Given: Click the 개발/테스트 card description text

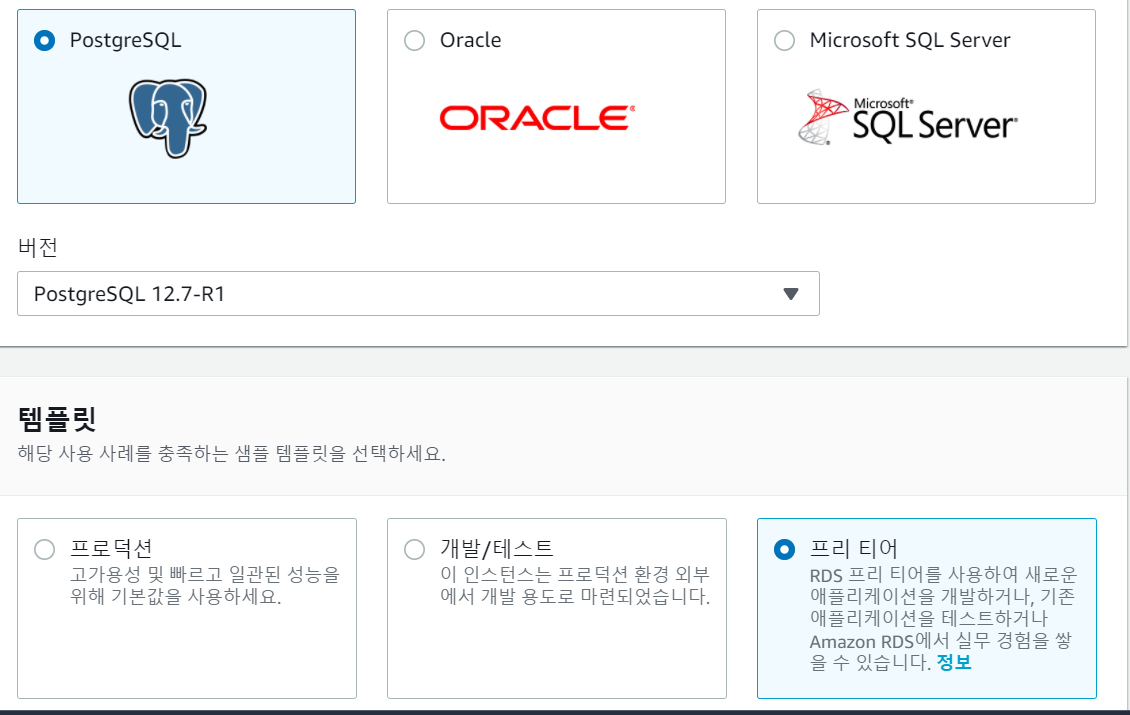Looking at the screenshot, I should point(575,585).
